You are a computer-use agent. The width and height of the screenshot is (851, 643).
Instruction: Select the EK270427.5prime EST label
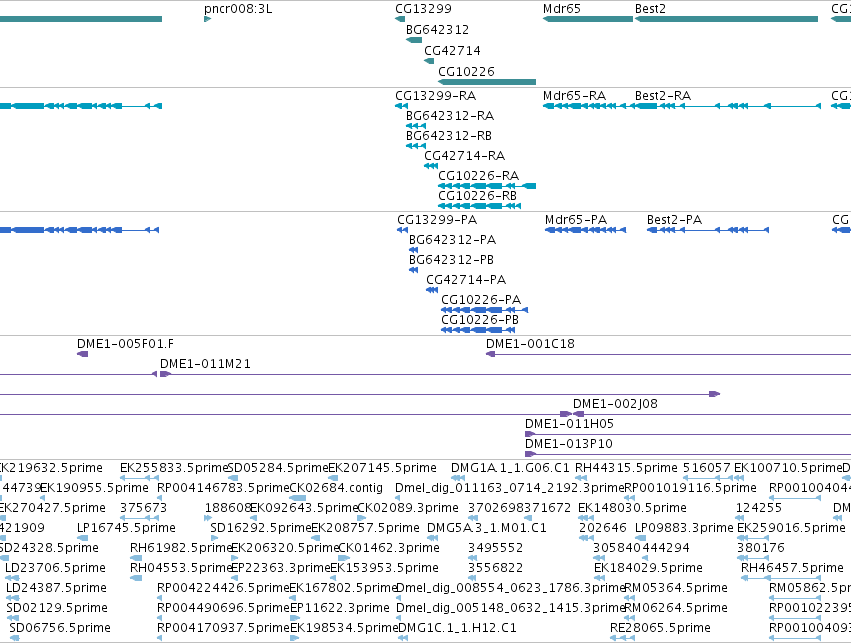52,508
